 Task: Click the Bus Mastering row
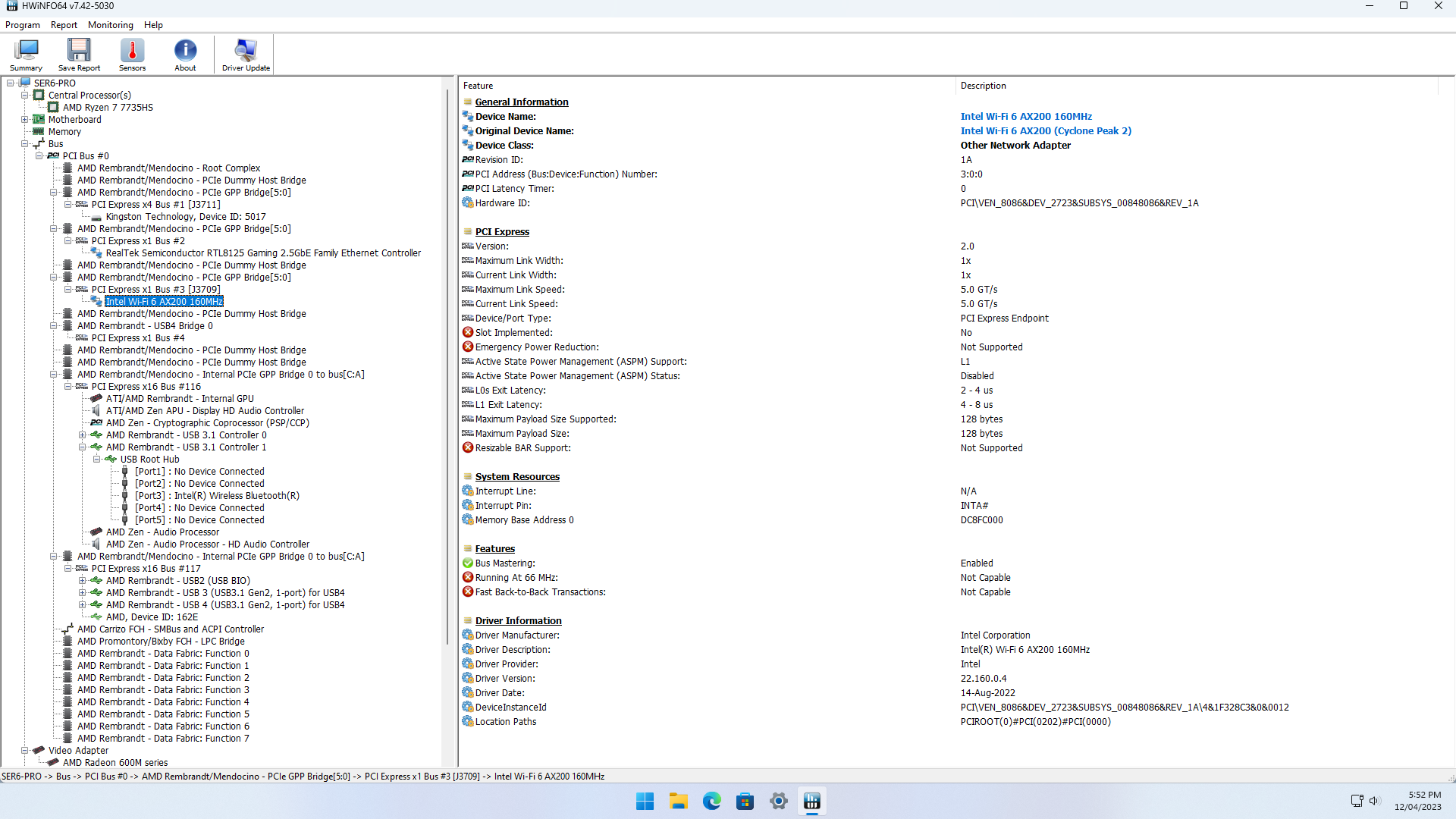[948, 563]
